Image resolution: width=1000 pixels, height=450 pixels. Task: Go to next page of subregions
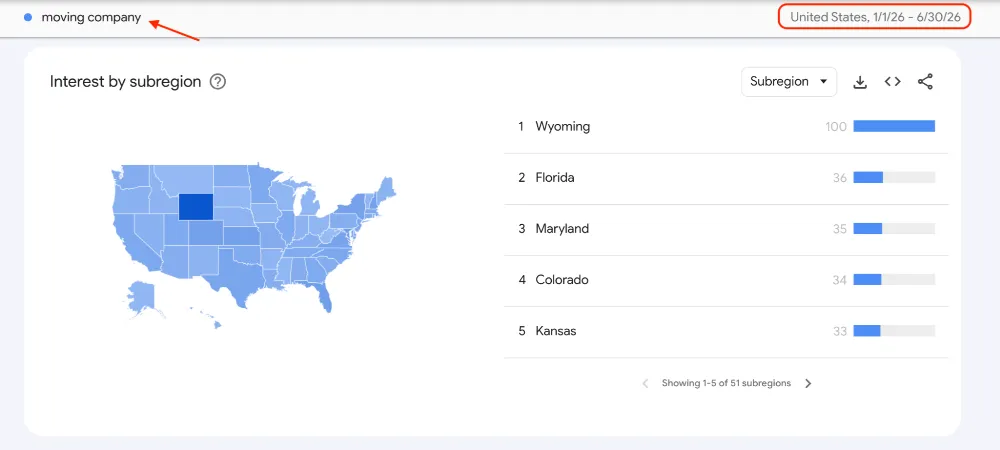tap(808, 383)
